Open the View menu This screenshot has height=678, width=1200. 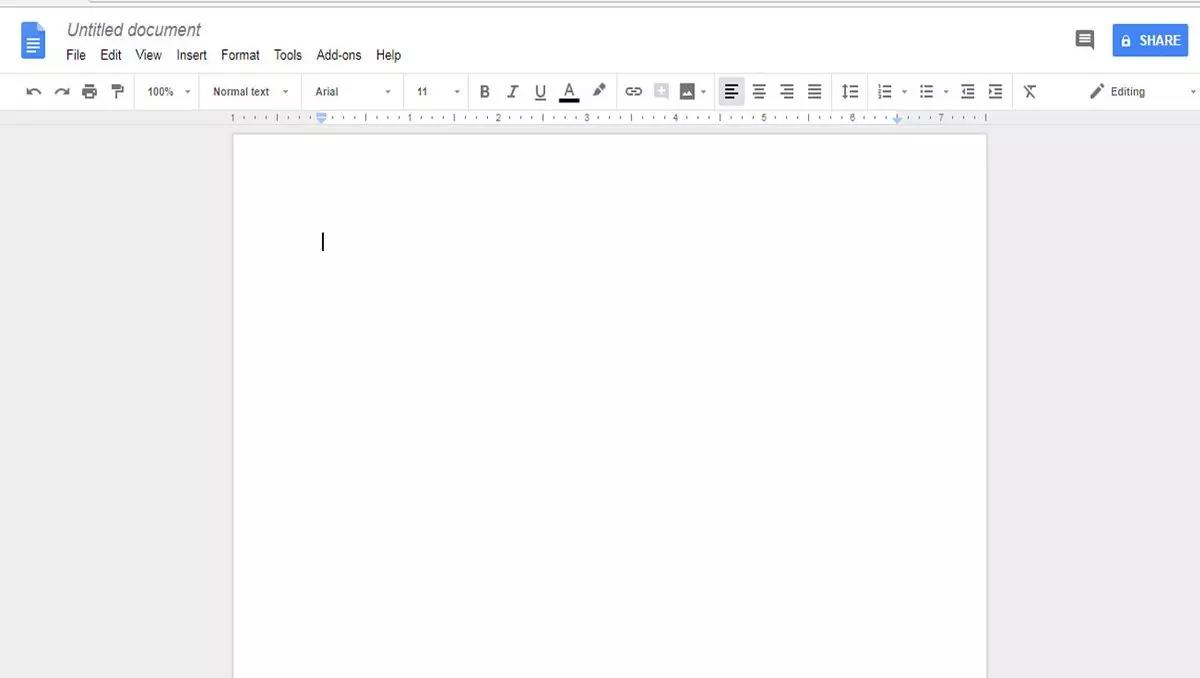coord(148,55)
